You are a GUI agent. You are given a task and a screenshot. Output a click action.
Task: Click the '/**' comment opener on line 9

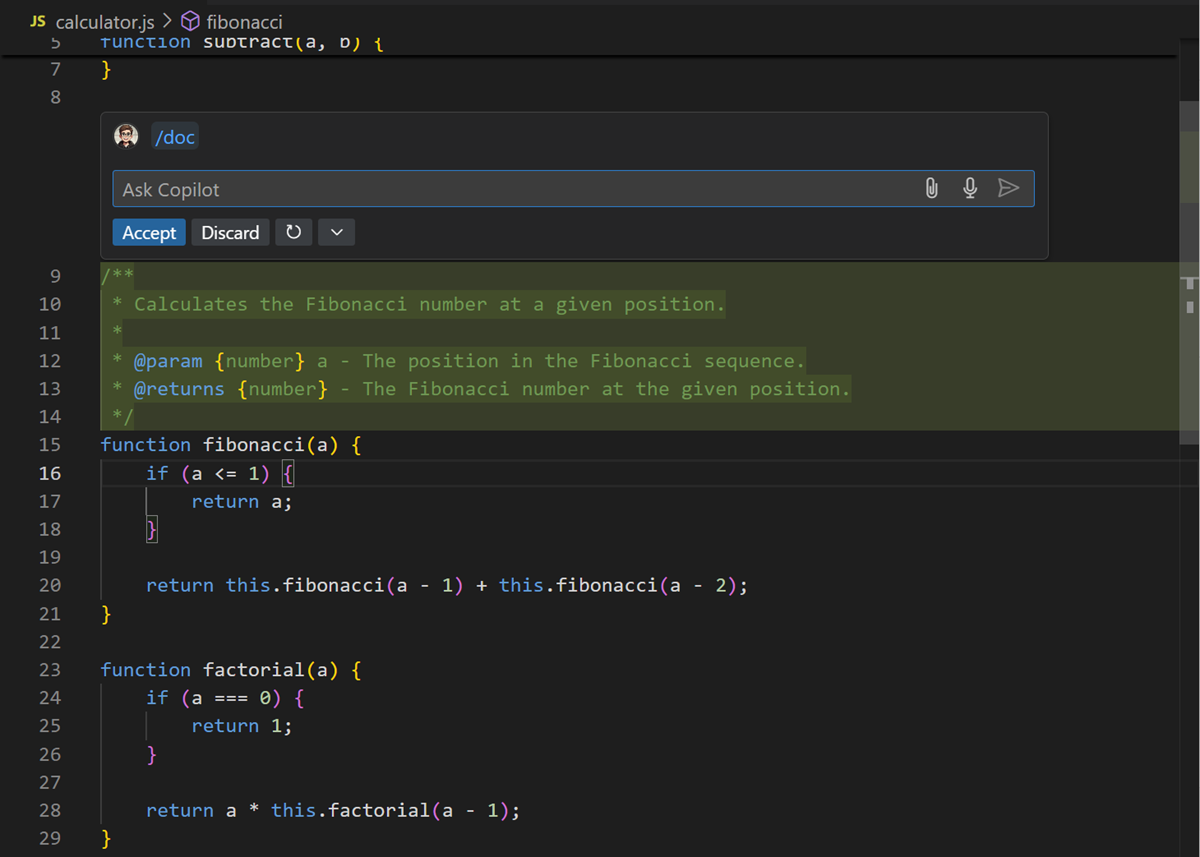point(118,276)
